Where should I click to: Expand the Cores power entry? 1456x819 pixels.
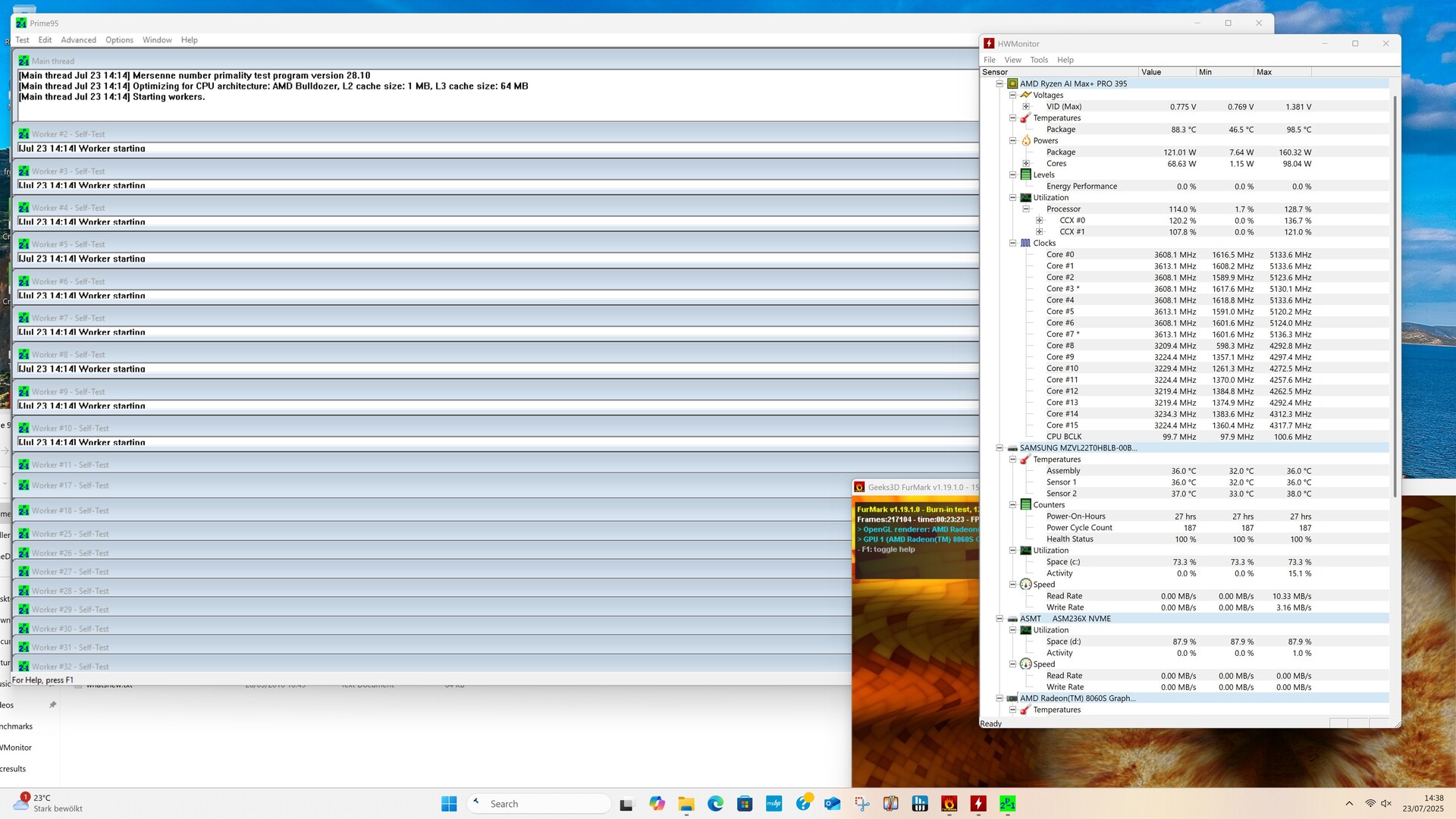coord(1026,164)
